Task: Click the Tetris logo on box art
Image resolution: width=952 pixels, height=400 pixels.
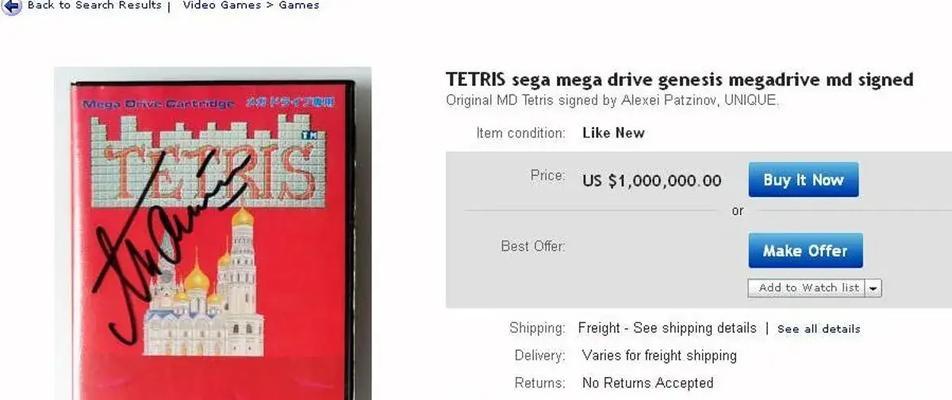Action: point(208,161)
